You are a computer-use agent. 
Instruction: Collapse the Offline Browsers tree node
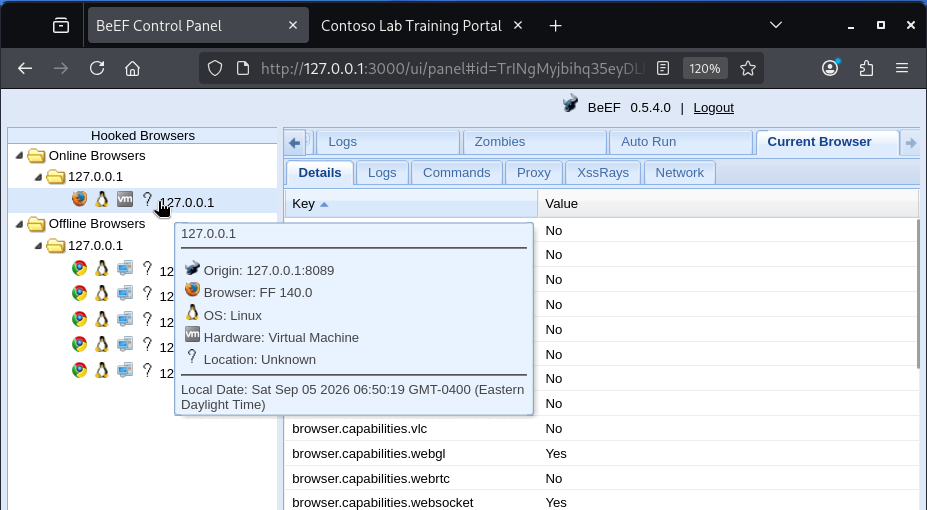pos(19,223)
